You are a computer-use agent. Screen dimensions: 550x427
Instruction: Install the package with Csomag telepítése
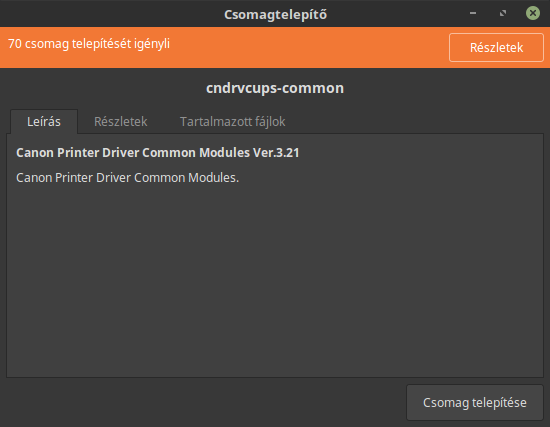click(475, 402)
